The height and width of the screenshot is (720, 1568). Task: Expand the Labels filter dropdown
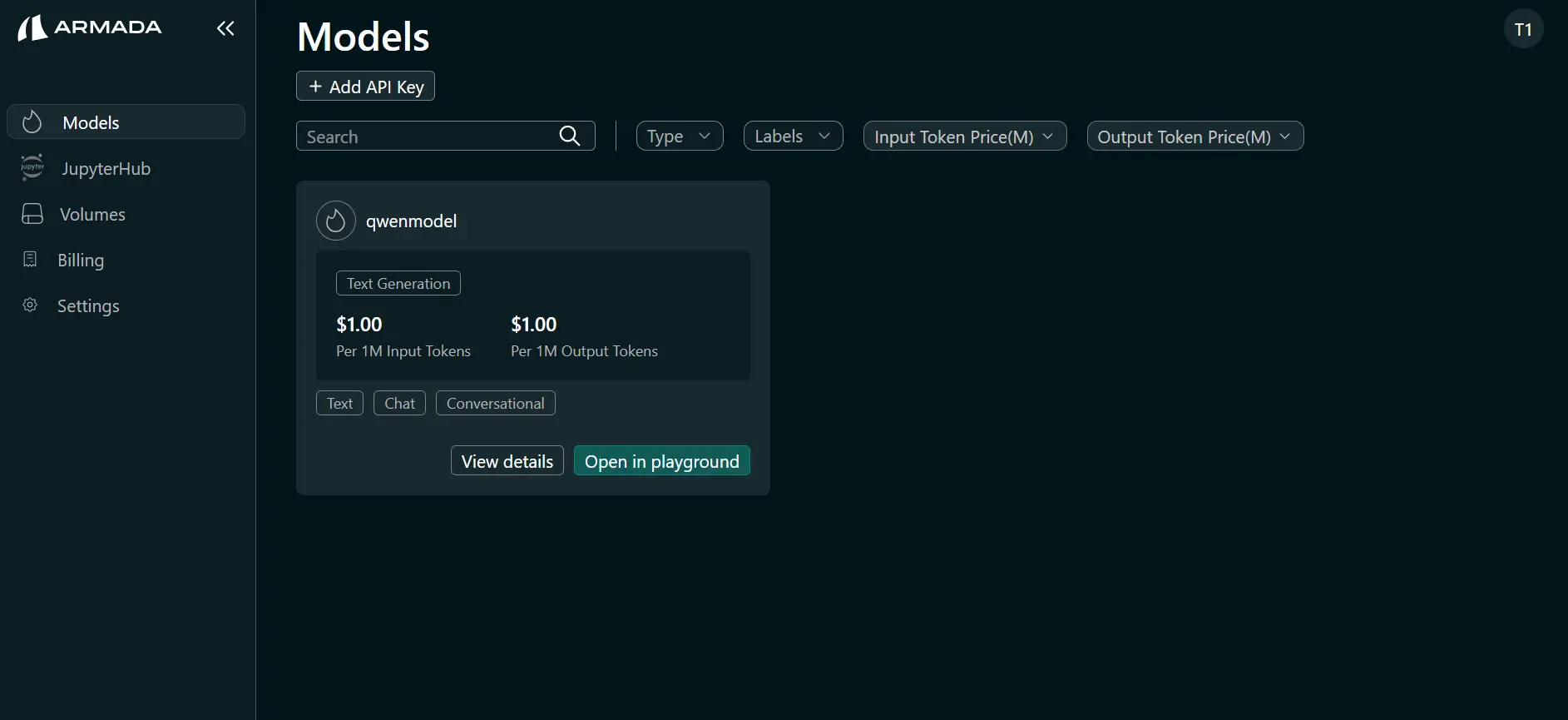pyautogui.click(x=794, y=136)
